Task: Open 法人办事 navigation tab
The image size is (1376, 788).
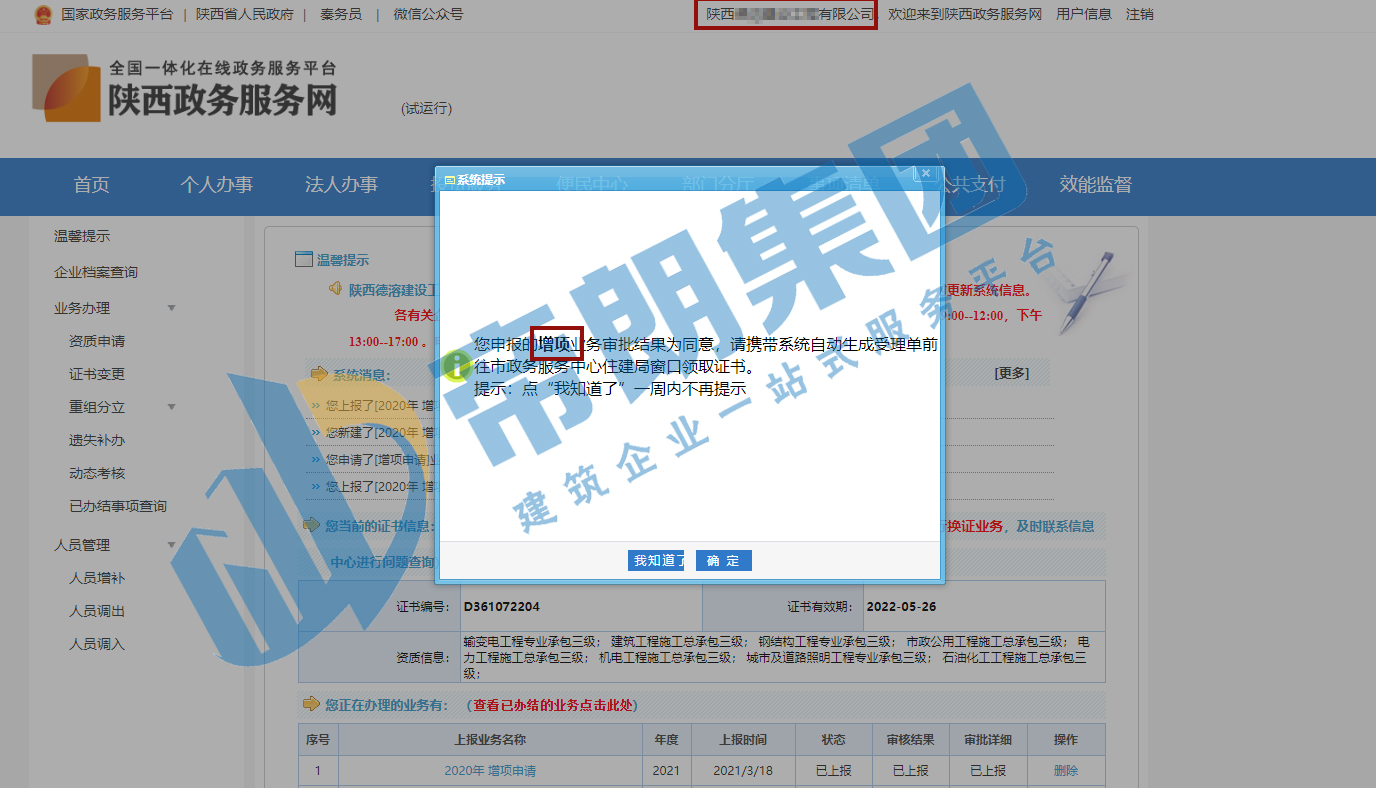Action: [x=342, y=185]
